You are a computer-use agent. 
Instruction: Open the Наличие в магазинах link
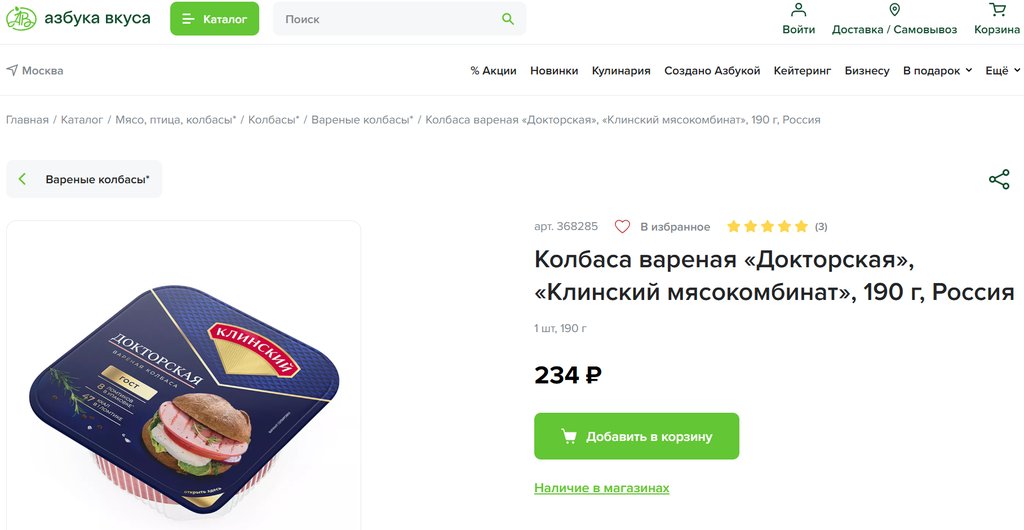601,488
